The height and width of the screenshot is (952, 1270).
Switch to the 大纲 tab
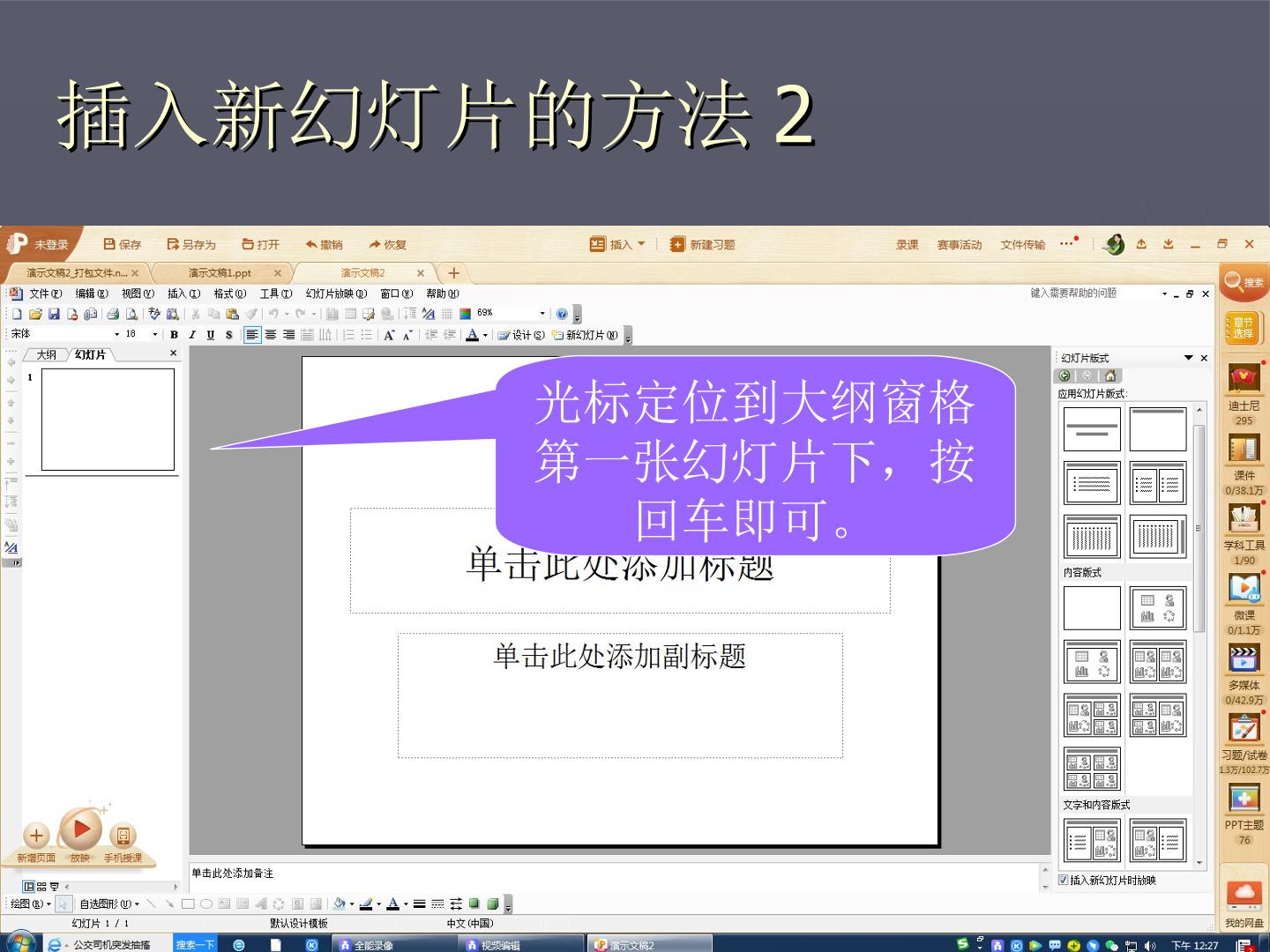(x=47, y=354)
